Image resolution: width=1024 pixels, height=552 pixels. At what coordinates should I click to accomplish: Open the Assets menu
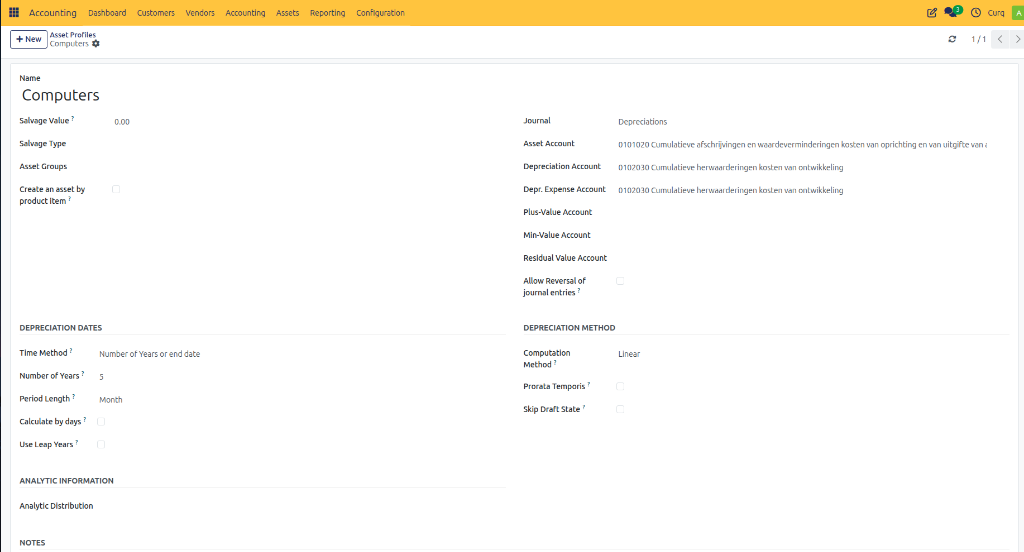287,12
